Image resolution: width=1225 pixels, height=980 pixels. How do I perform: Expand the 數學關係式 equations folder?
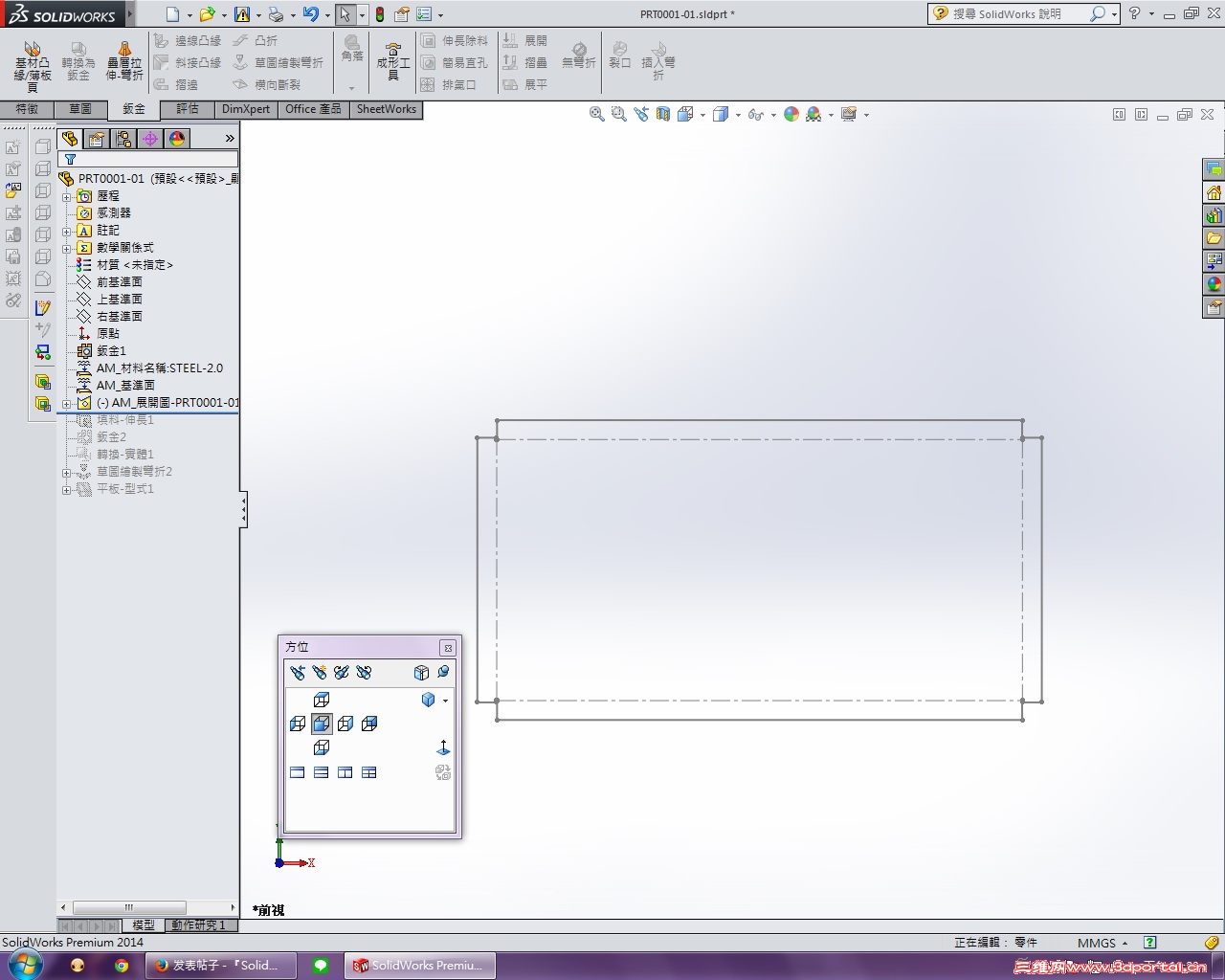click(67, 248)
